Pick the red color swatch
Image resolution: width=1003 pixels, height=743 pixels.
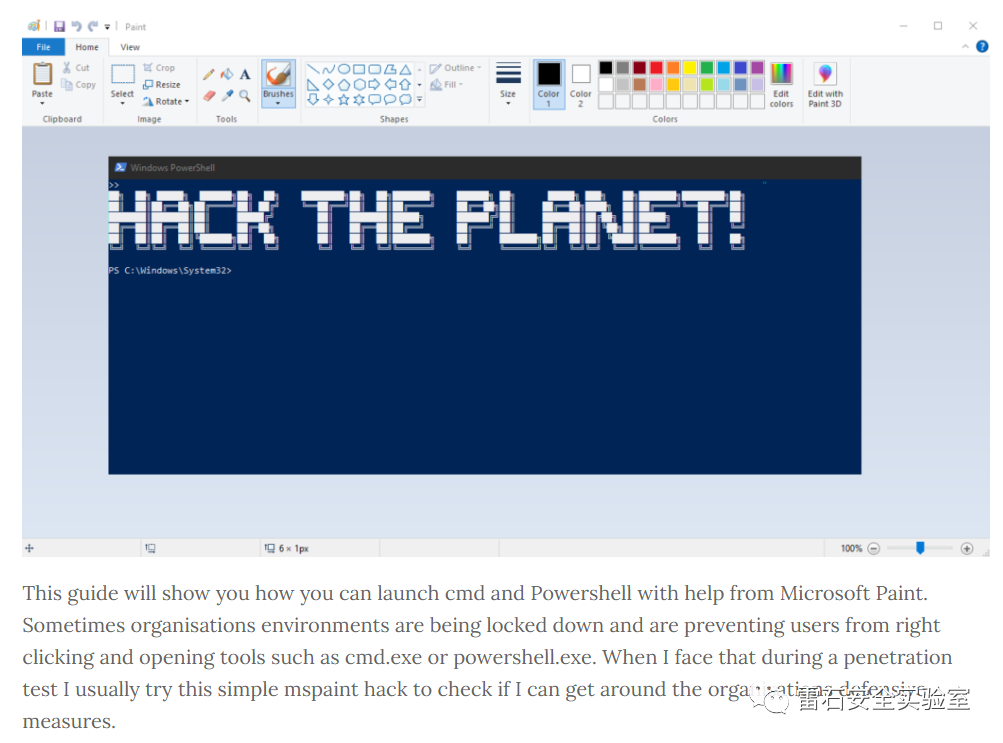(x=656, y=68)
